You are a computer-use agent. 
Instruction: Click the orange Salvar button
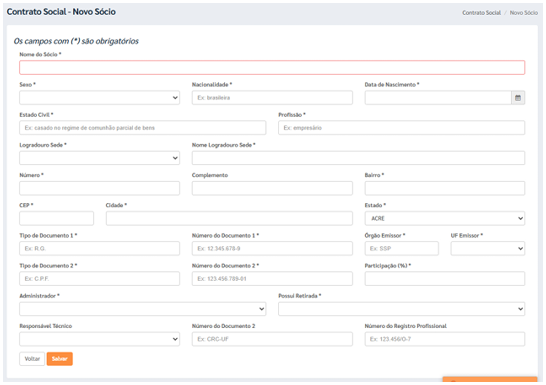[x=60, y=359]
